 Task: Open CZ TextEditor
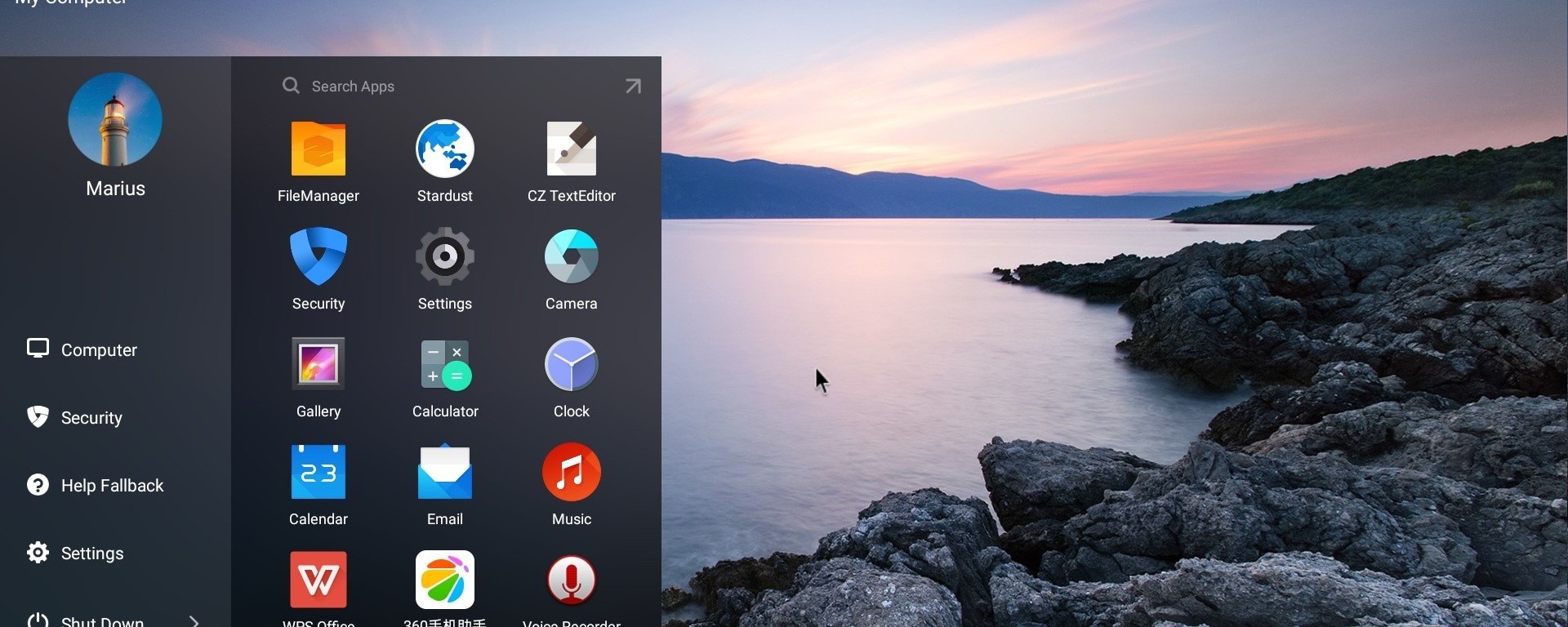point(571,149)
